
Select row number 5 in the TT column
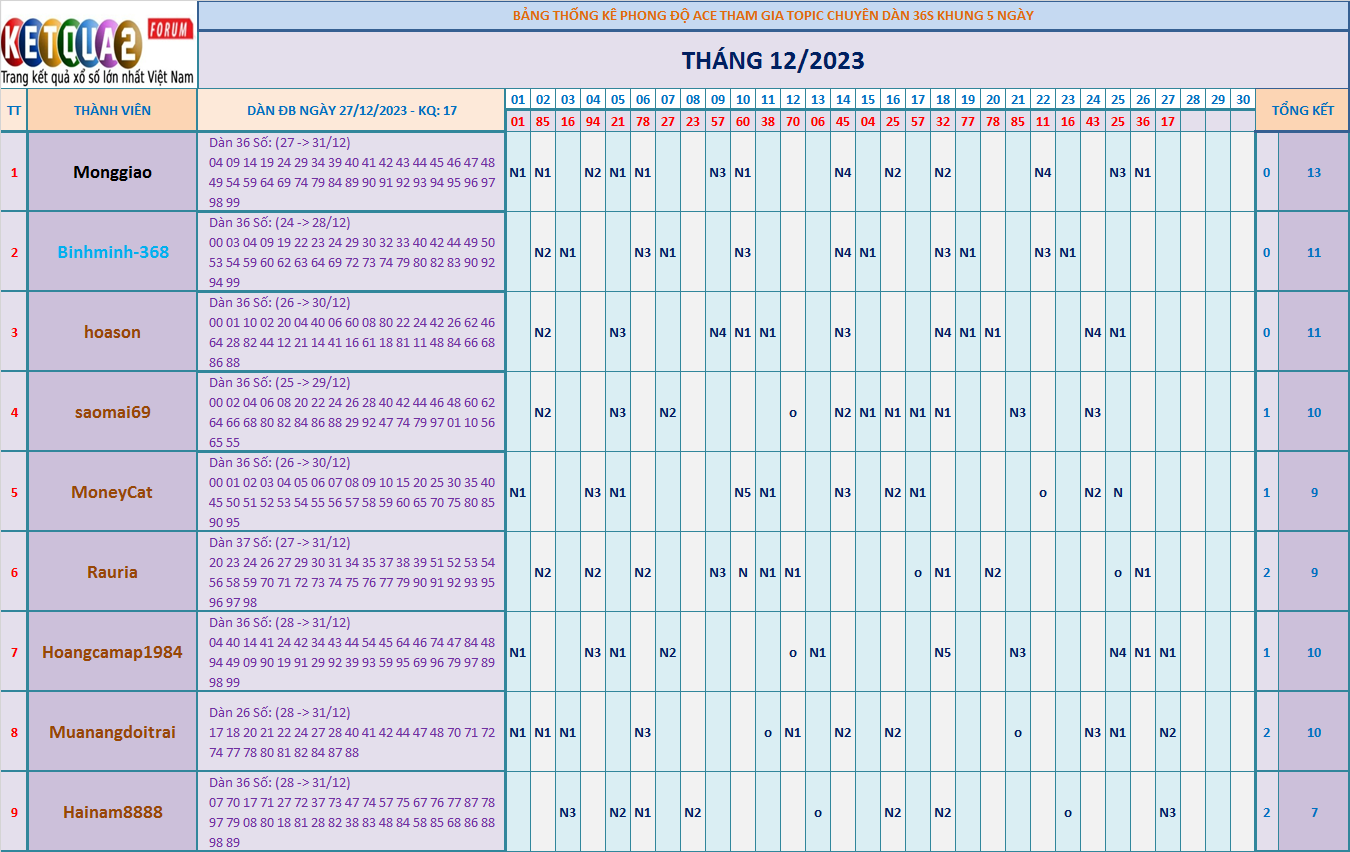pyautogui.click(x=14, y=492)
